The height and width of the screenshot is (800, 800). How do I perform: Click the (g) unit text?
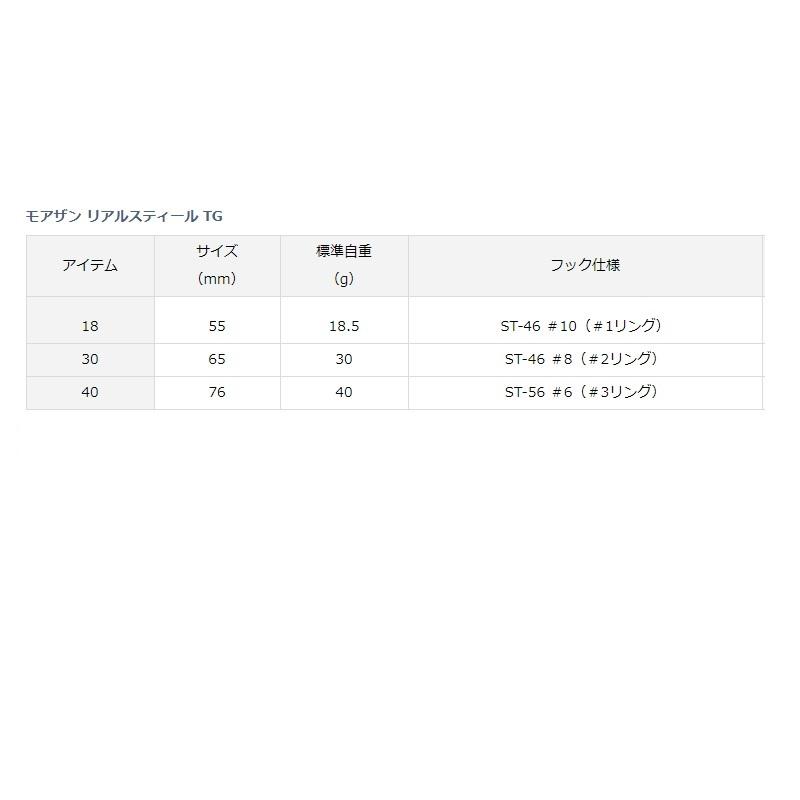click(x=344, y=280)
